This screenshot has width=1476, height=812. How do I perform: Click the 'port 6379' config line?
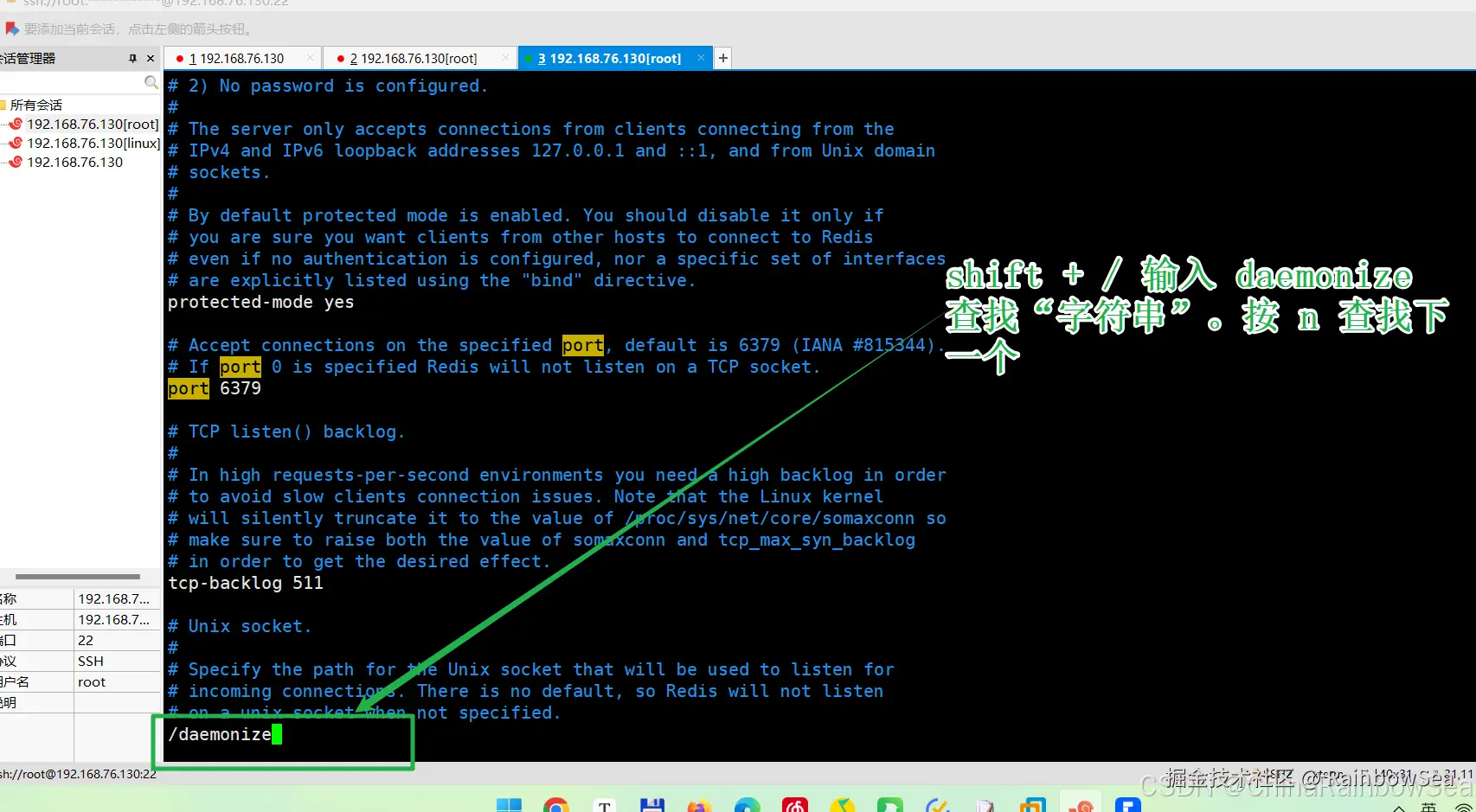[214, 388]
